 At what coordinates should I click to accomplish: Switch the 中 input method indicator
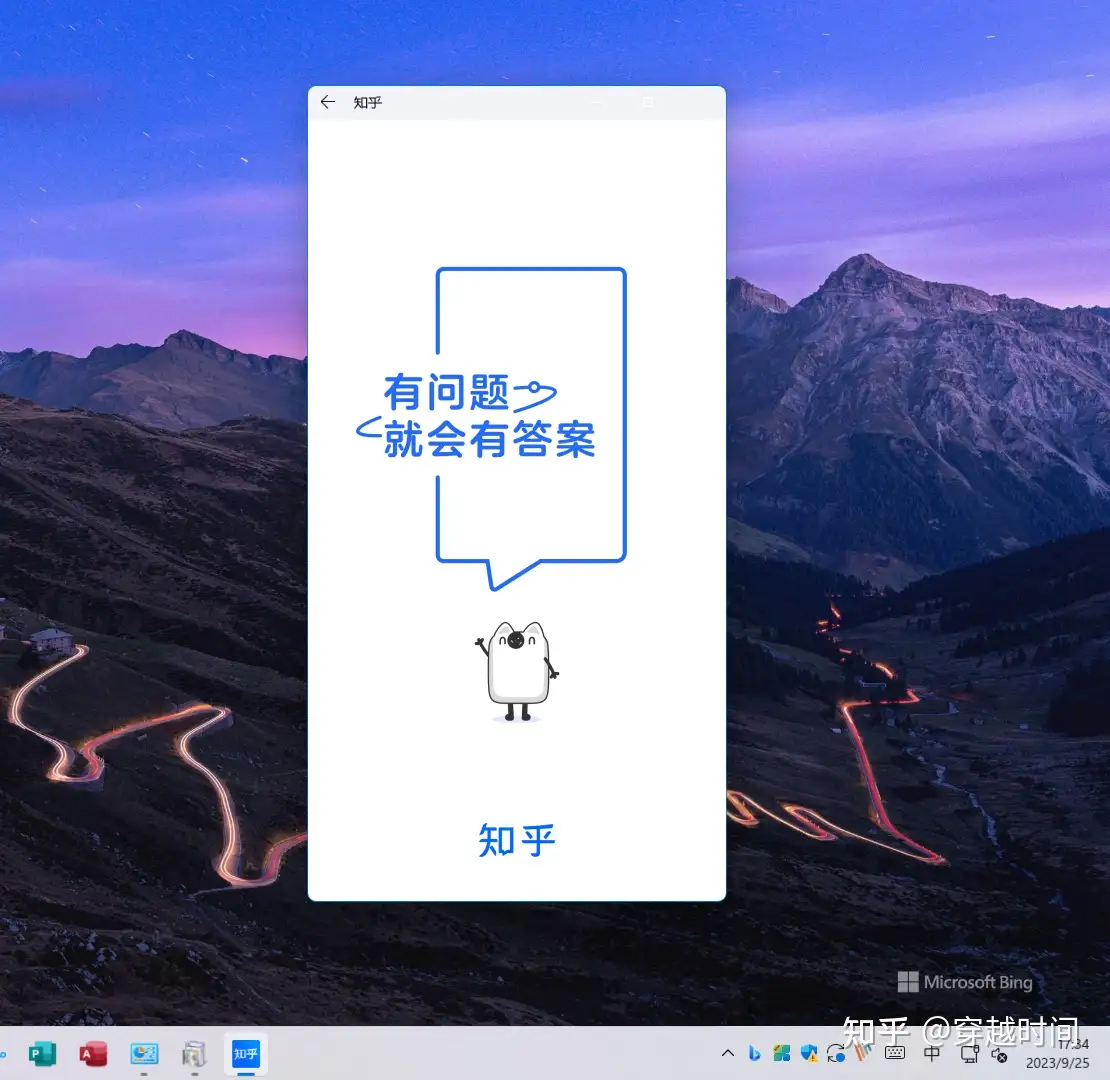[x=932, y=1054]
